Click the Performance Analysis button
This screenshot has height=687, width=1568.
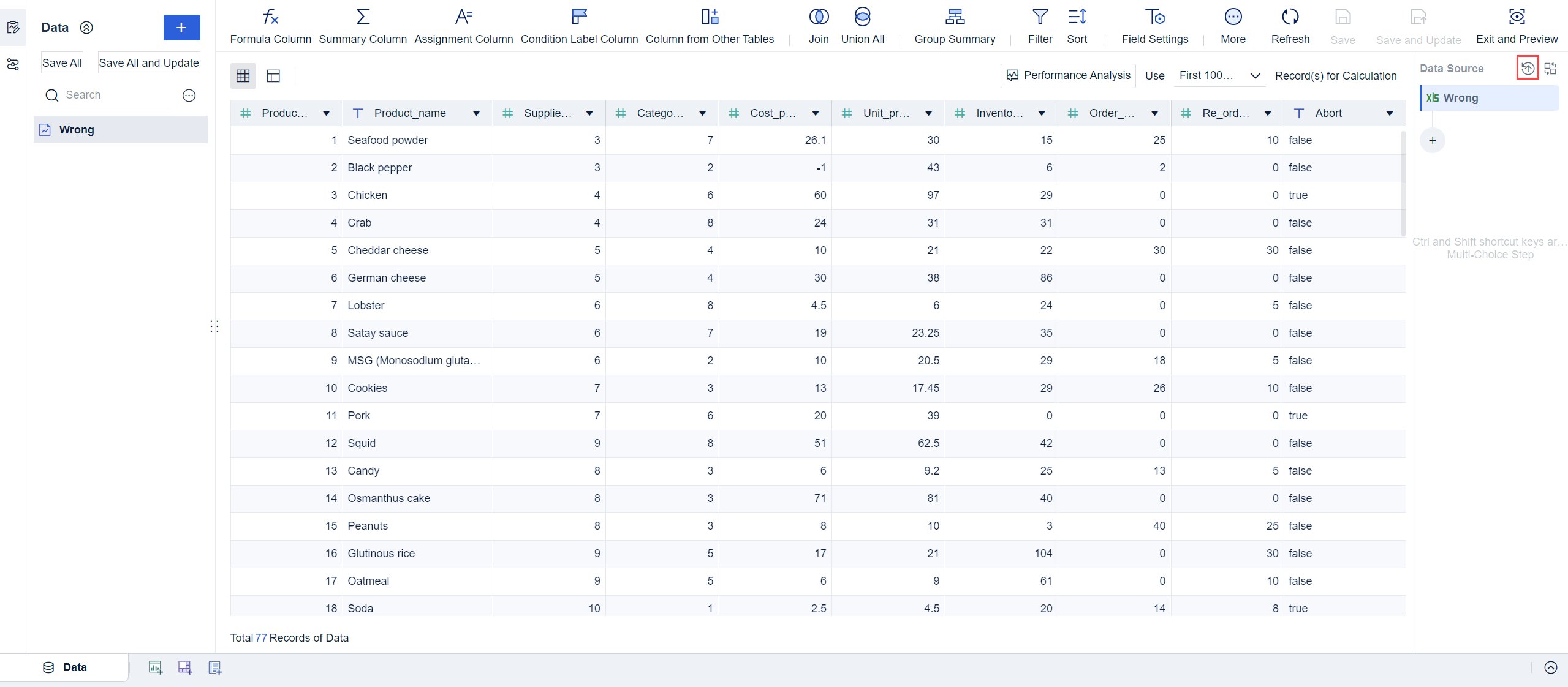click(x=1068, y=75)
